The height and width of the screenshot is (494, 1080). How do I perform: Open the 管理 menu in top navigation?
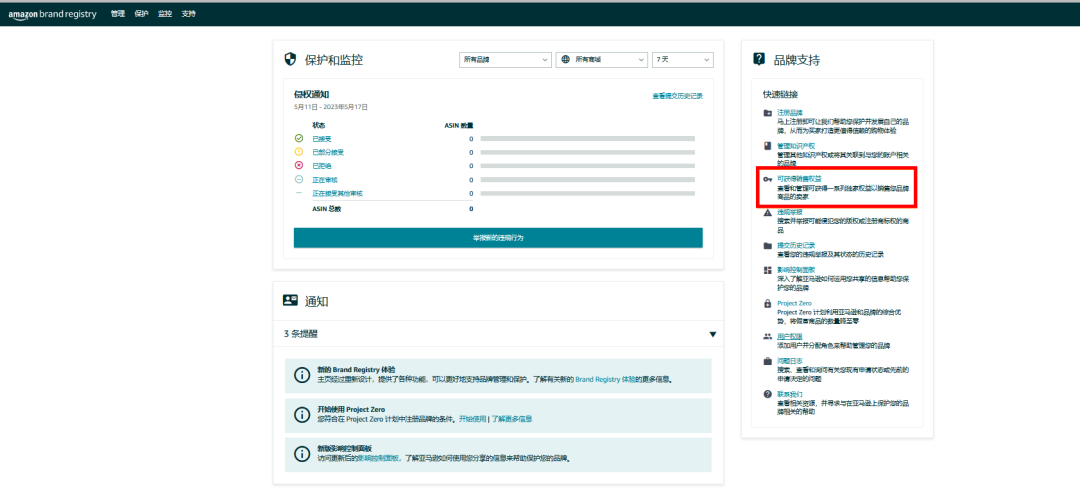pos(118,15)
